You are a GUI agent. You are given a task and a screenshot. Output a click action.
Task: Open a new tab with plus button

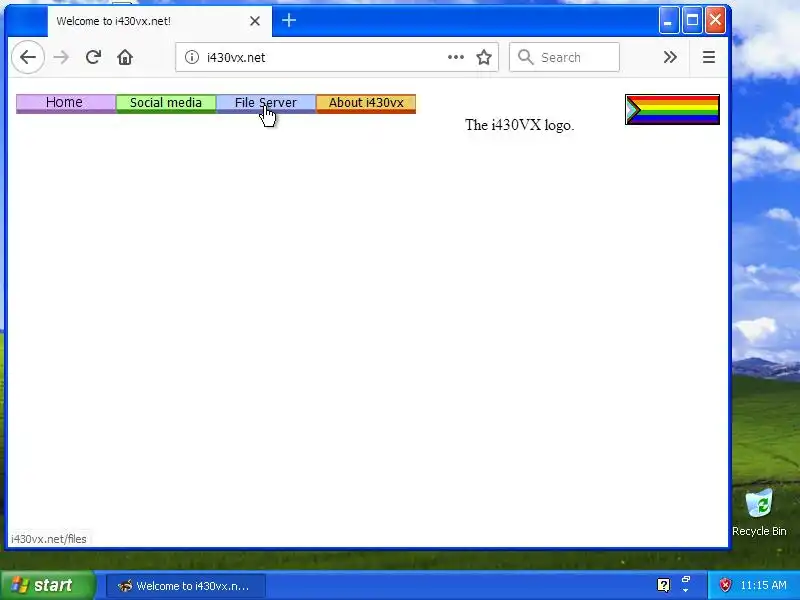289,20
